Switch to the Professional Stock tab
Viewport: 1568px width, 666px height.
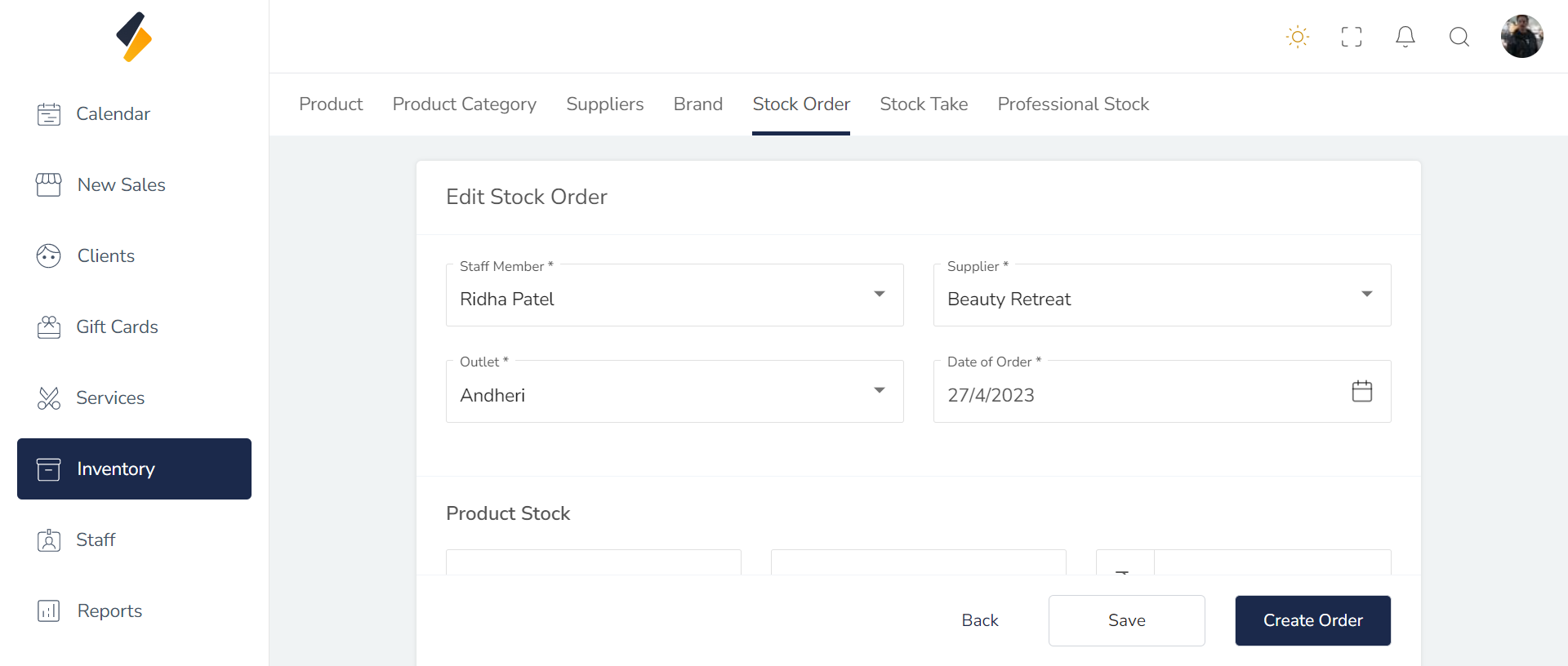click(x=1073, y=104)
